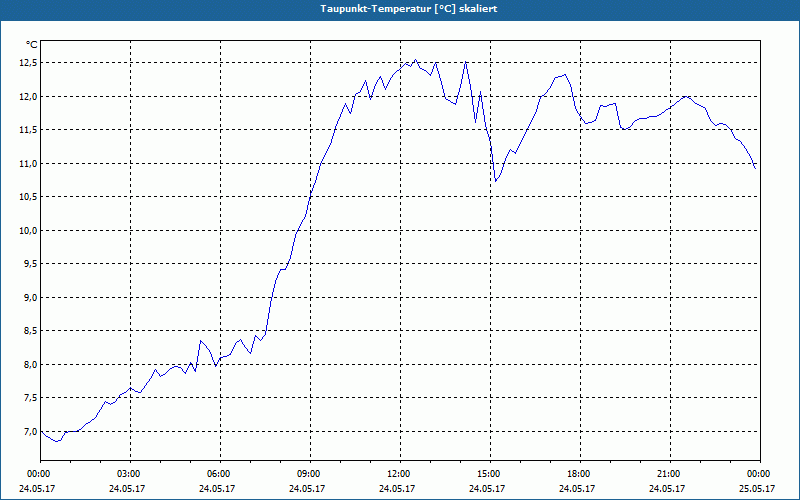The height and width of the screenshot is (500, 800).
Task: Select the 10,0 y-axis label
Action: point(29,231)
